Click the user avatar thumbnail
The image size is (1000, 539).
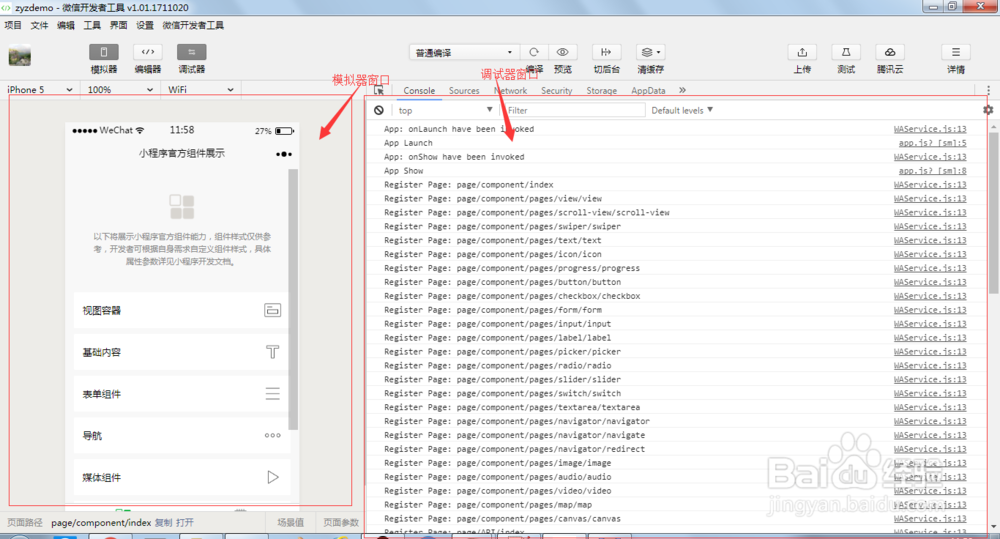pos(20,55)
